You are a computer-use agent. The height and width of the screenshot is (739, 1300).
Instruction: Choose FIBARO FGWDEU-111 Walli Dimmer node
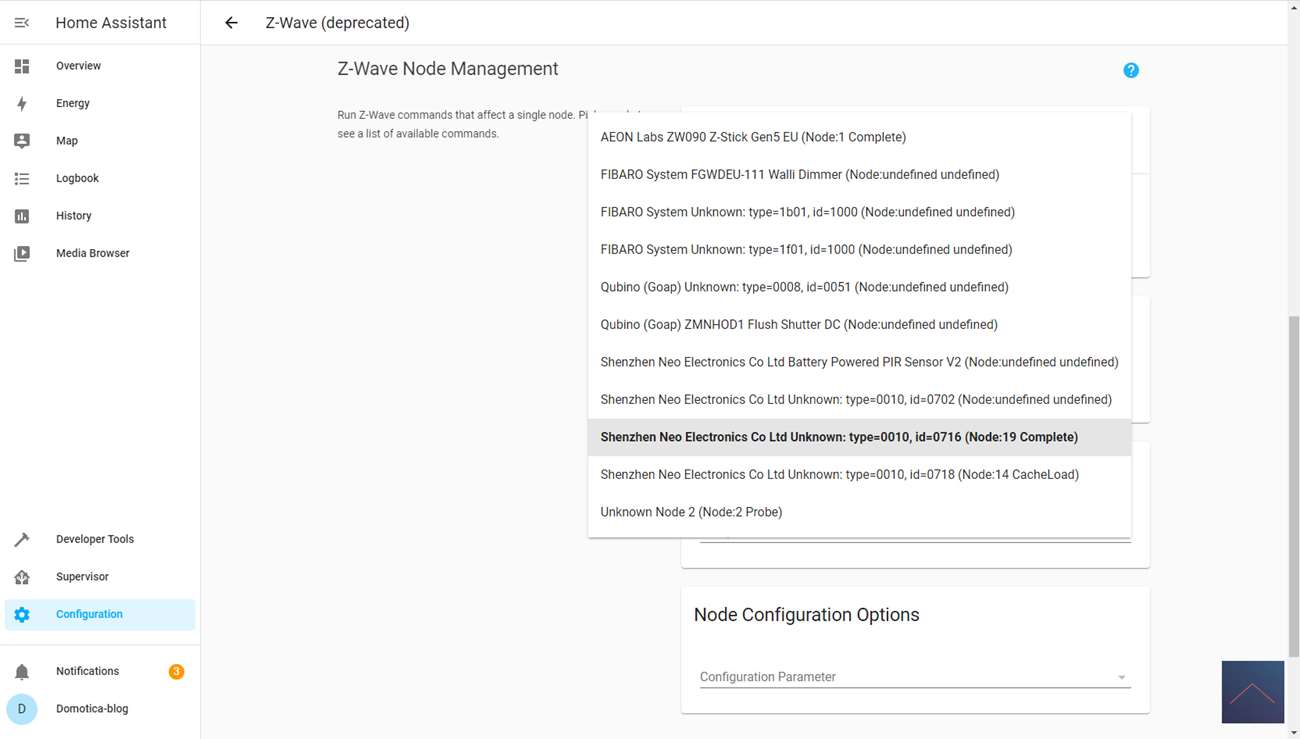pyautogui.click(x=799, y=175)
